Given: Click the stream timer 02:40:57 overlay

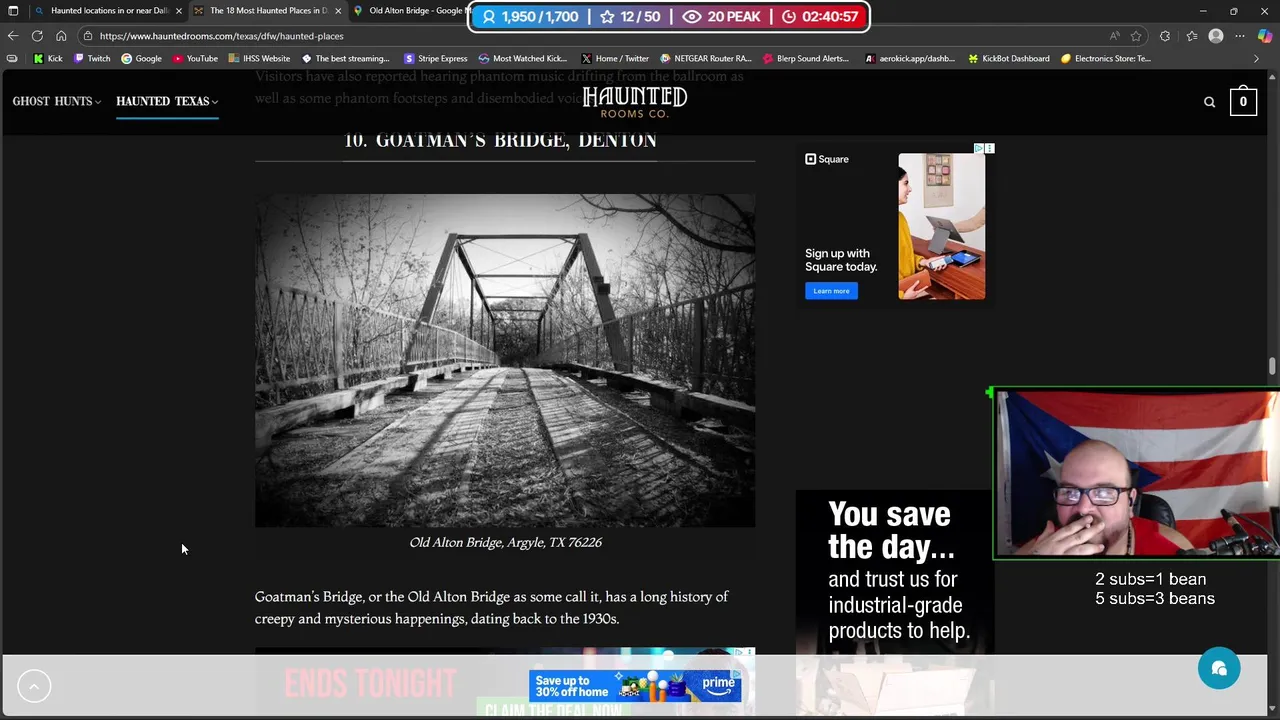Looking at the screenshot, I should pos(819,17).
